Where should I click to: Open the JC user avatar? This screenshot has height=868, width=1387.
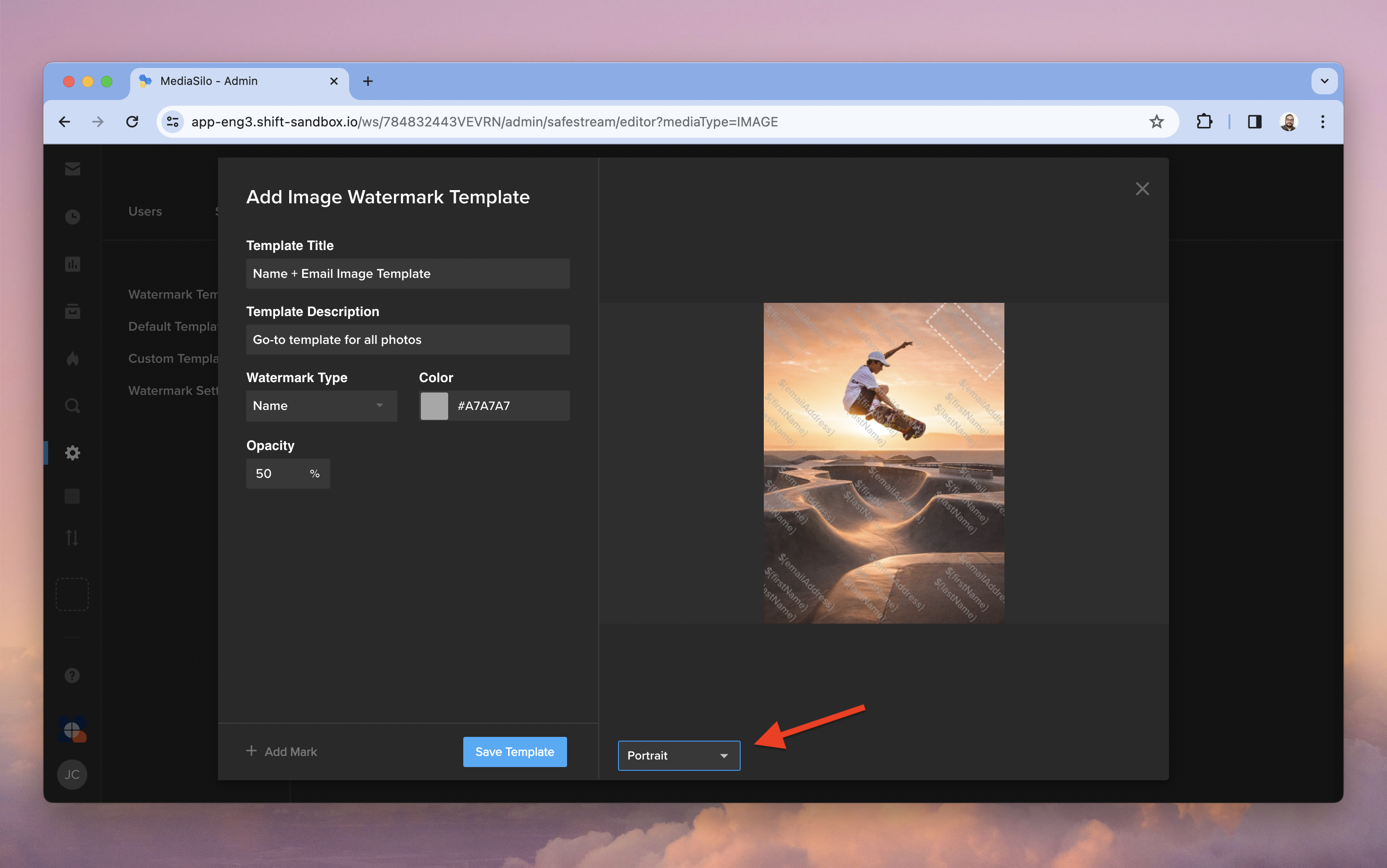(x=72, y=775)
